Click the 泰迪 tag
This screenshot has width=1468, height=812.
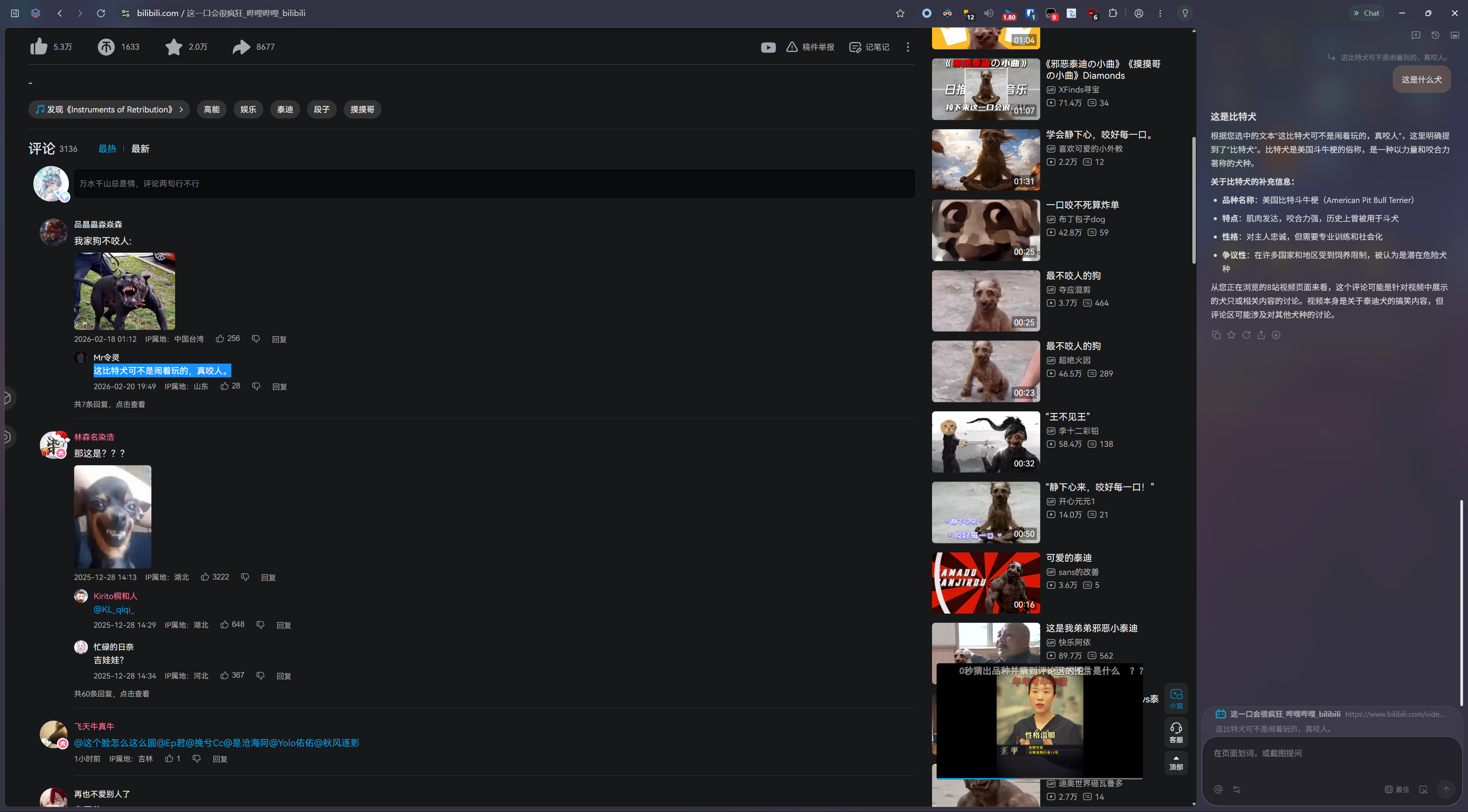point(285,109)
